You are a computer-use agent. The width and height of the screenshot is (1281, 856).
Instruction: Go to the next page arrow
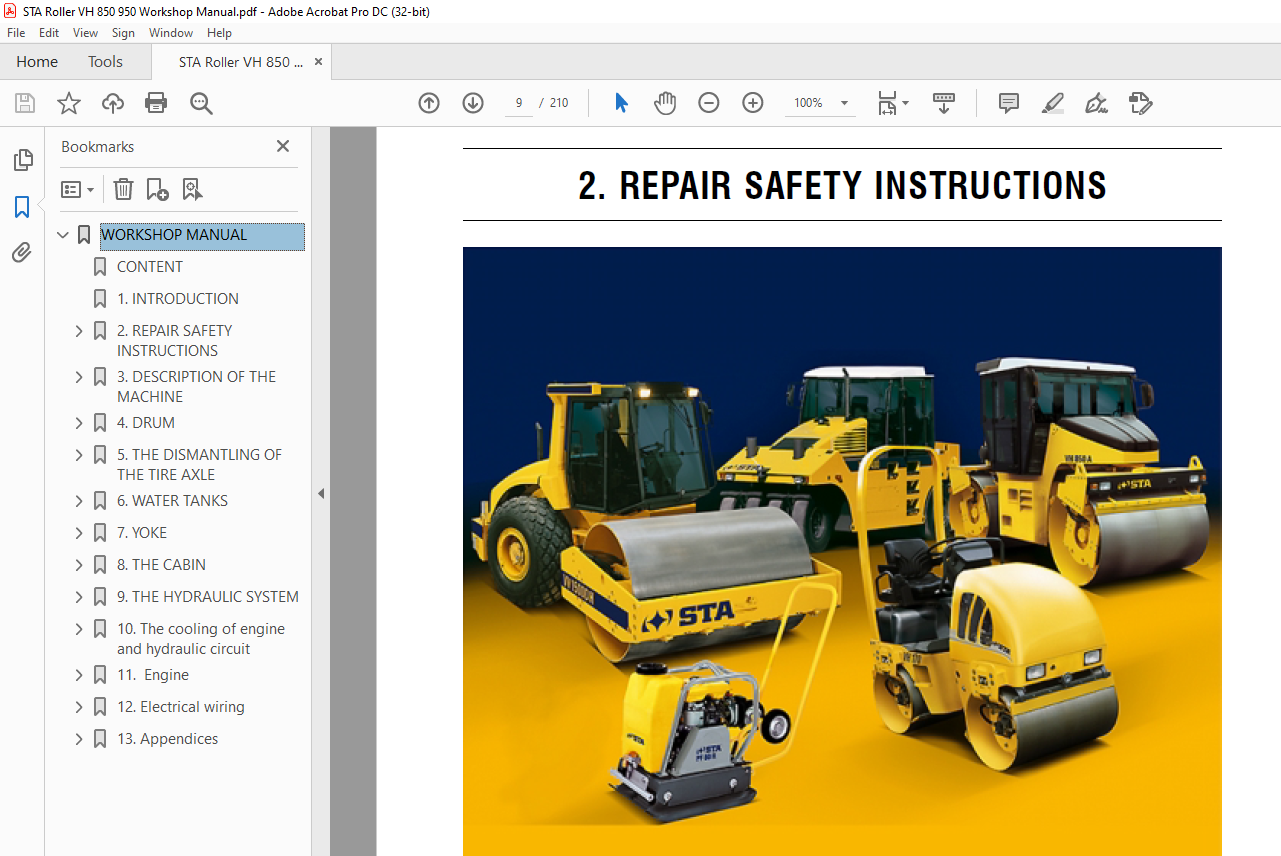click(x=473, y=103)
